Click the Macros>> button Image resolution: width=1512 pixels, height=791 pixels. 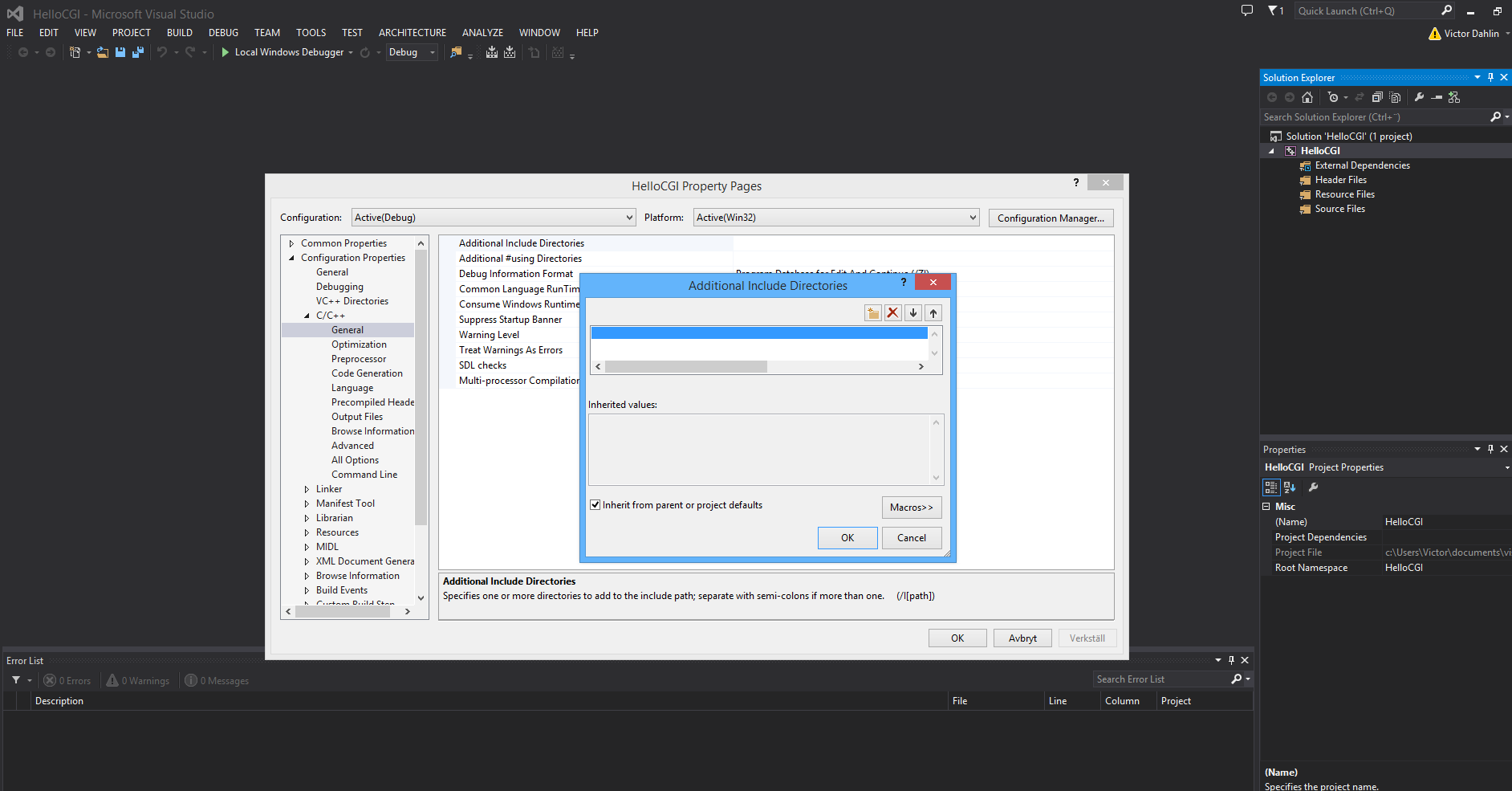912,508
